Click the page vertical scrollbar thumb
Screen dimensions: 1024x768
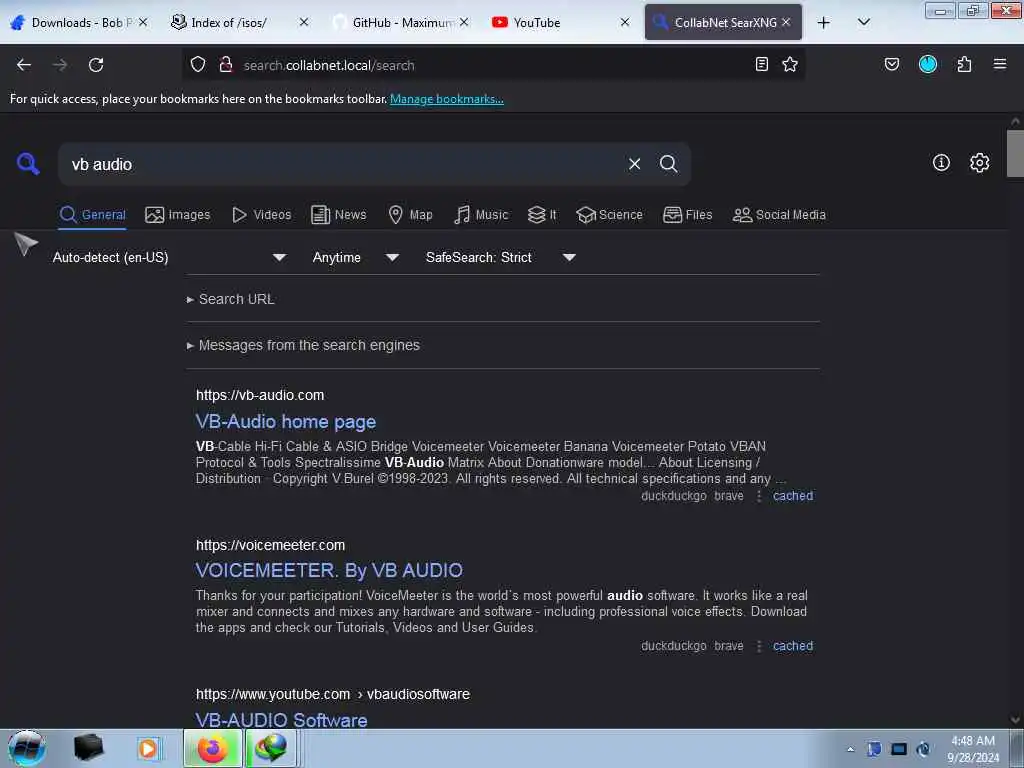point(1015,153)
